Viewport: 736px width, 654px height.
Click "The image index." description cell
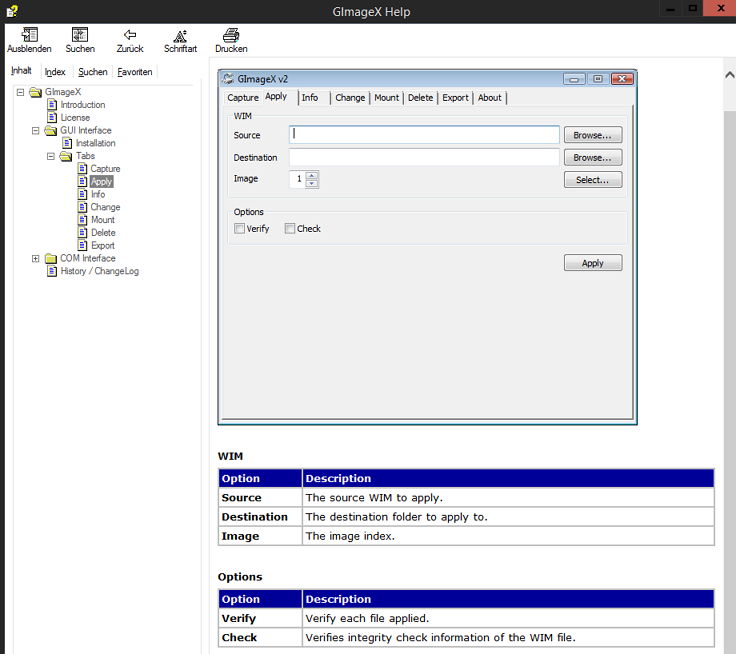pyautogui.click(x=508, y=536)
